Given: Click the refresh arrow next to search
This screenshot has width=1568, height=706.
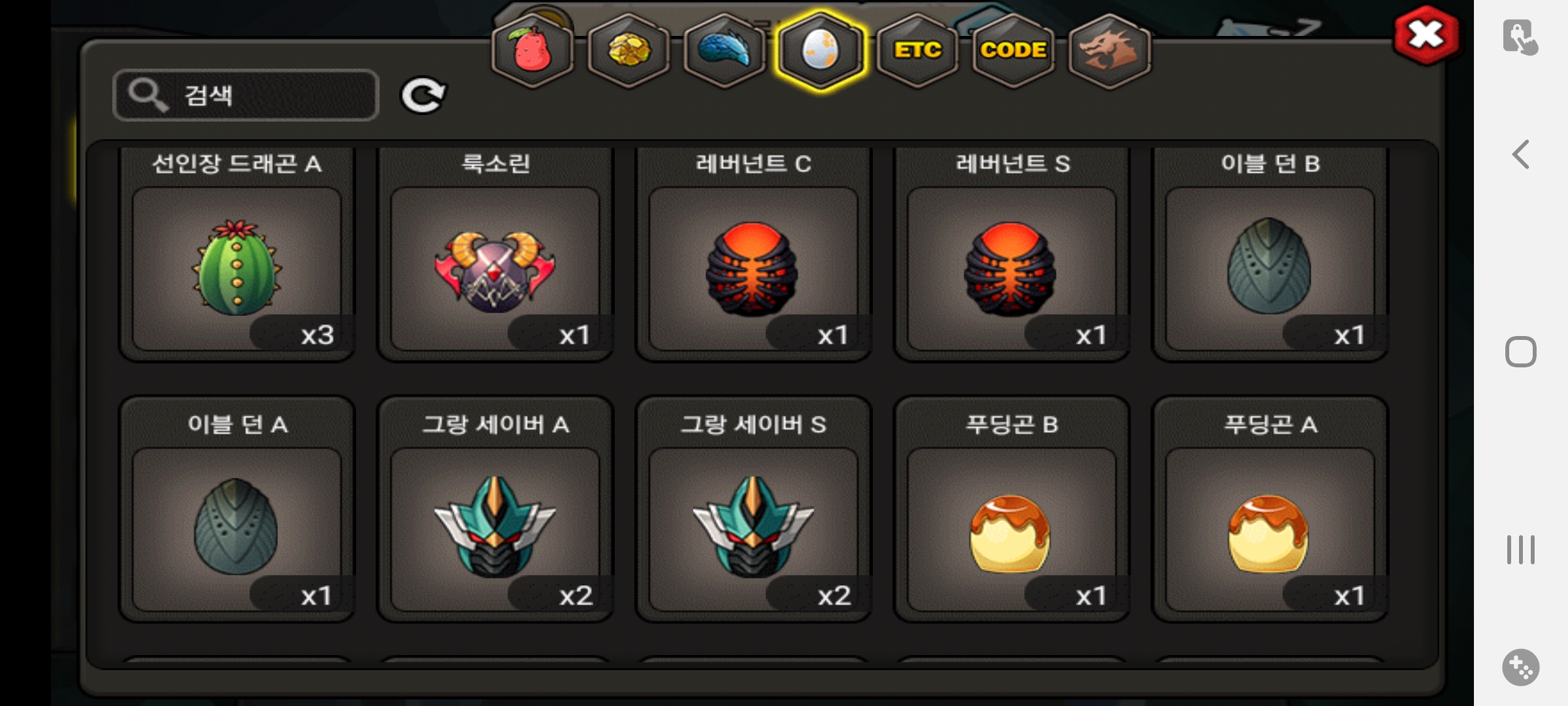Looking at the screenshot, I should (423, 95).
